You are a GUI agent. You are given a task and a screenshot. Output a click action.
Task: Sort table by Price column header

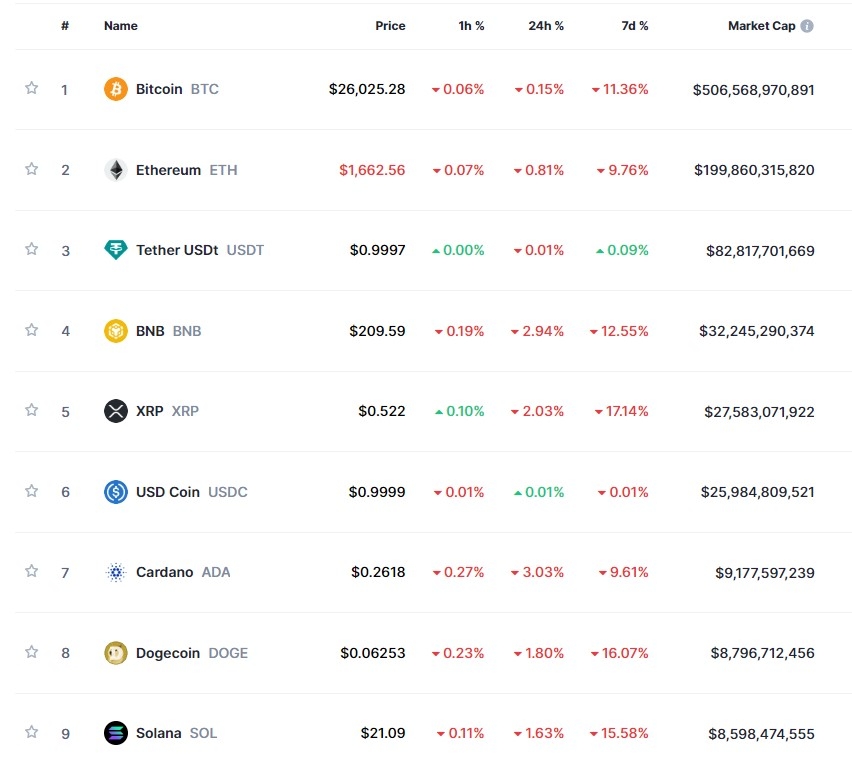(390, 26)
